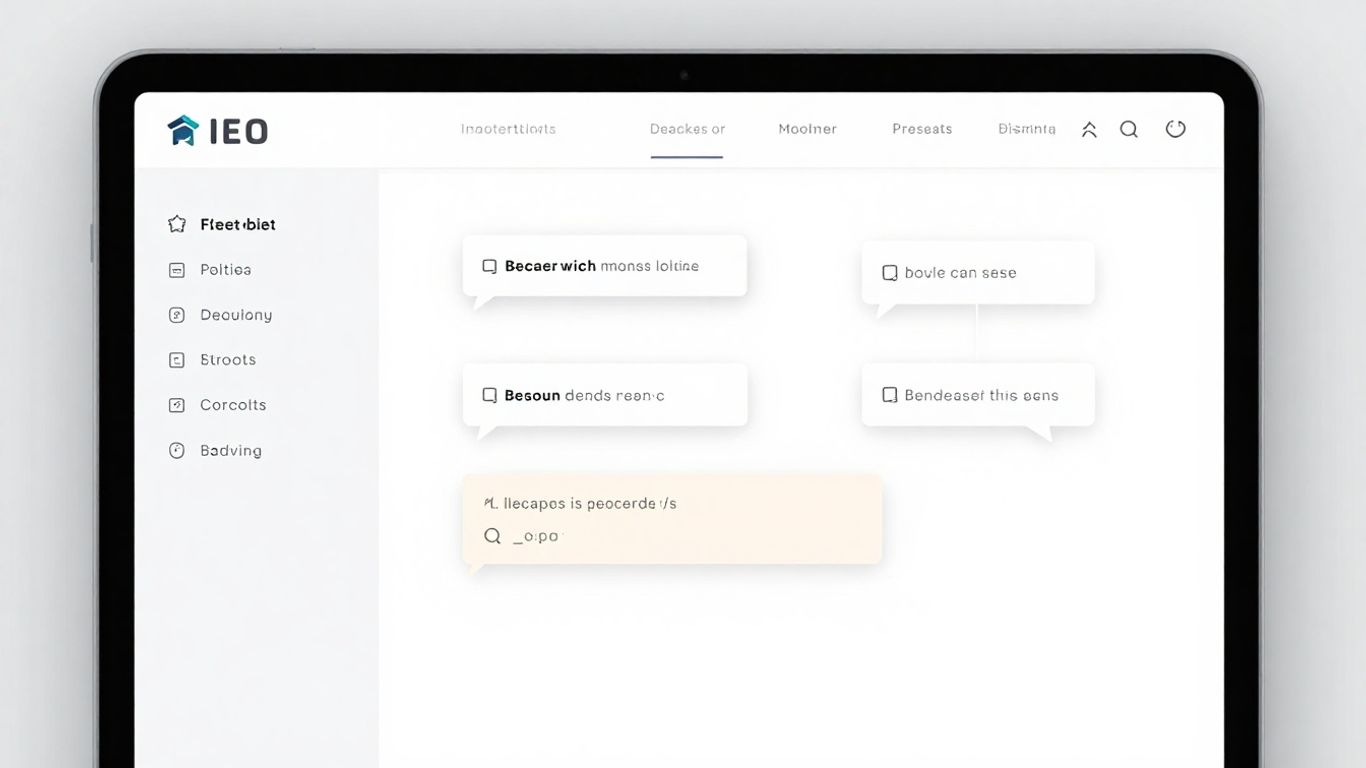Image resolution: width=1366 pixels, height=768 pixels.
Task: Select the text bovle can sese
Action: tap(960, 273)
